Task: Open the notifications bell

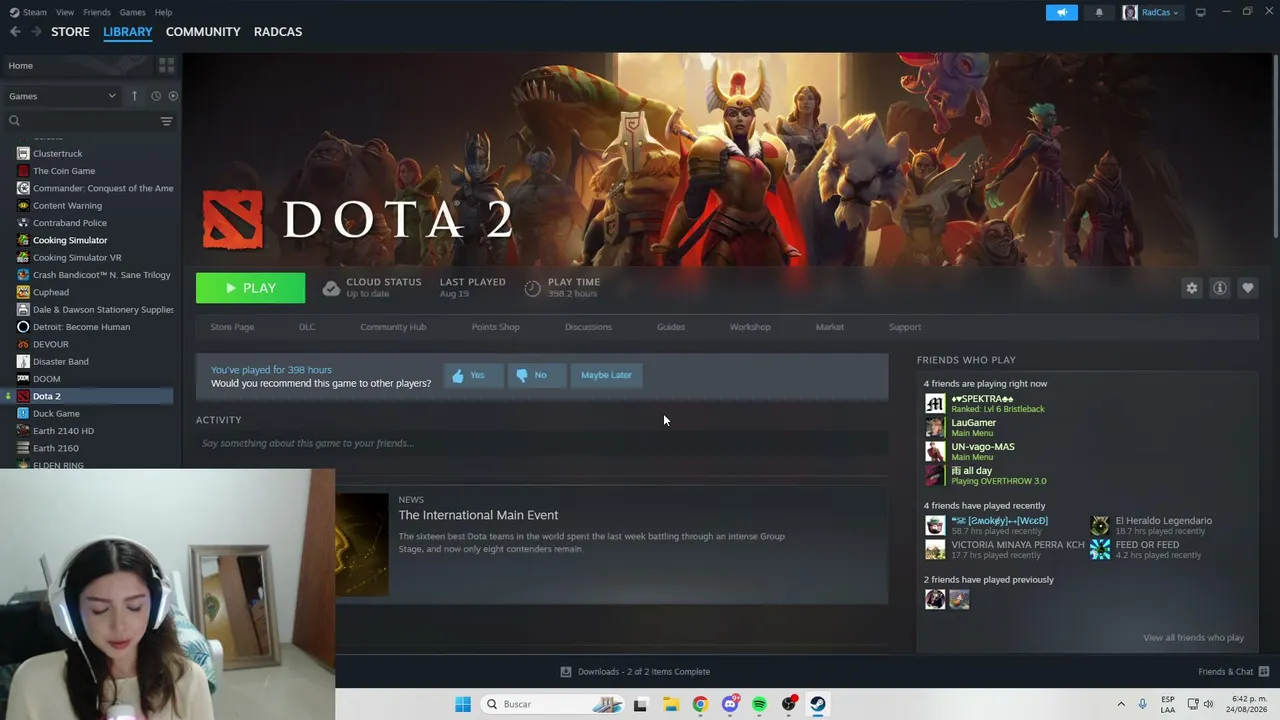Action: click(1099, 12)
